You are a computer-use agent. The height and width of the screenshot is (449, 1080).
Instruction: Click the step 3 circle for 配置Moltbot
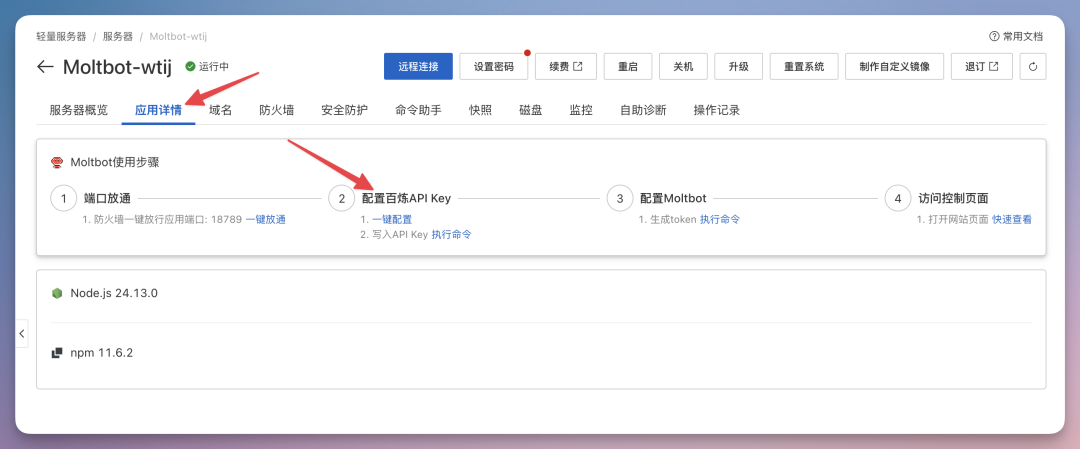pyautogui.click(x=620, y=198)
